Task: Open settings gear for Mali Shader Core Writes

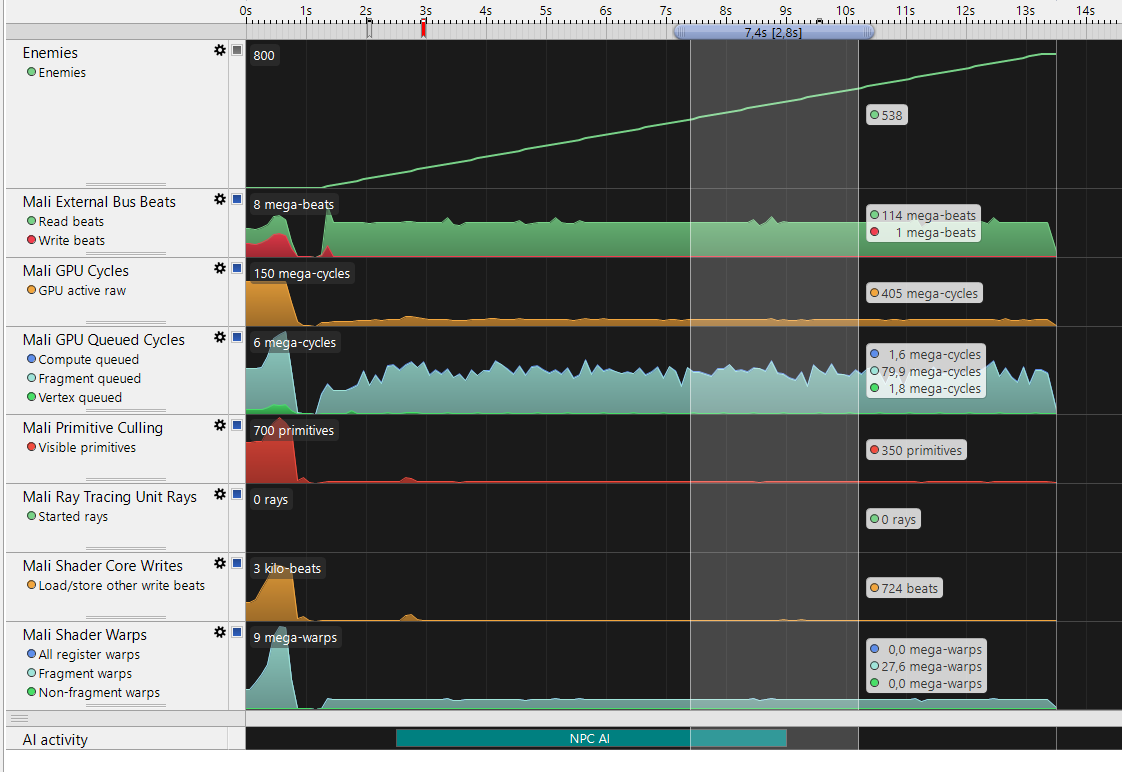Action: (x=220, y=563)
